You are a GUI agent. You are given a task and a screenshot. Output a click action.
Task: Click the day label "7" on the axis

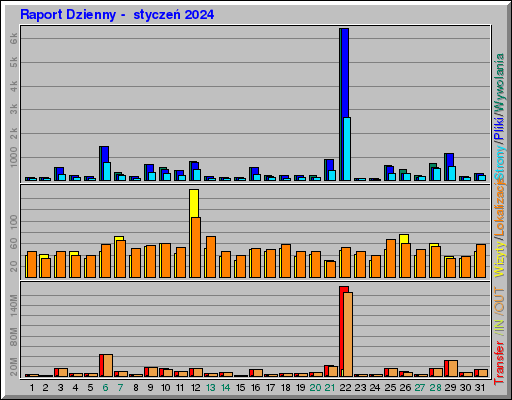120,388
